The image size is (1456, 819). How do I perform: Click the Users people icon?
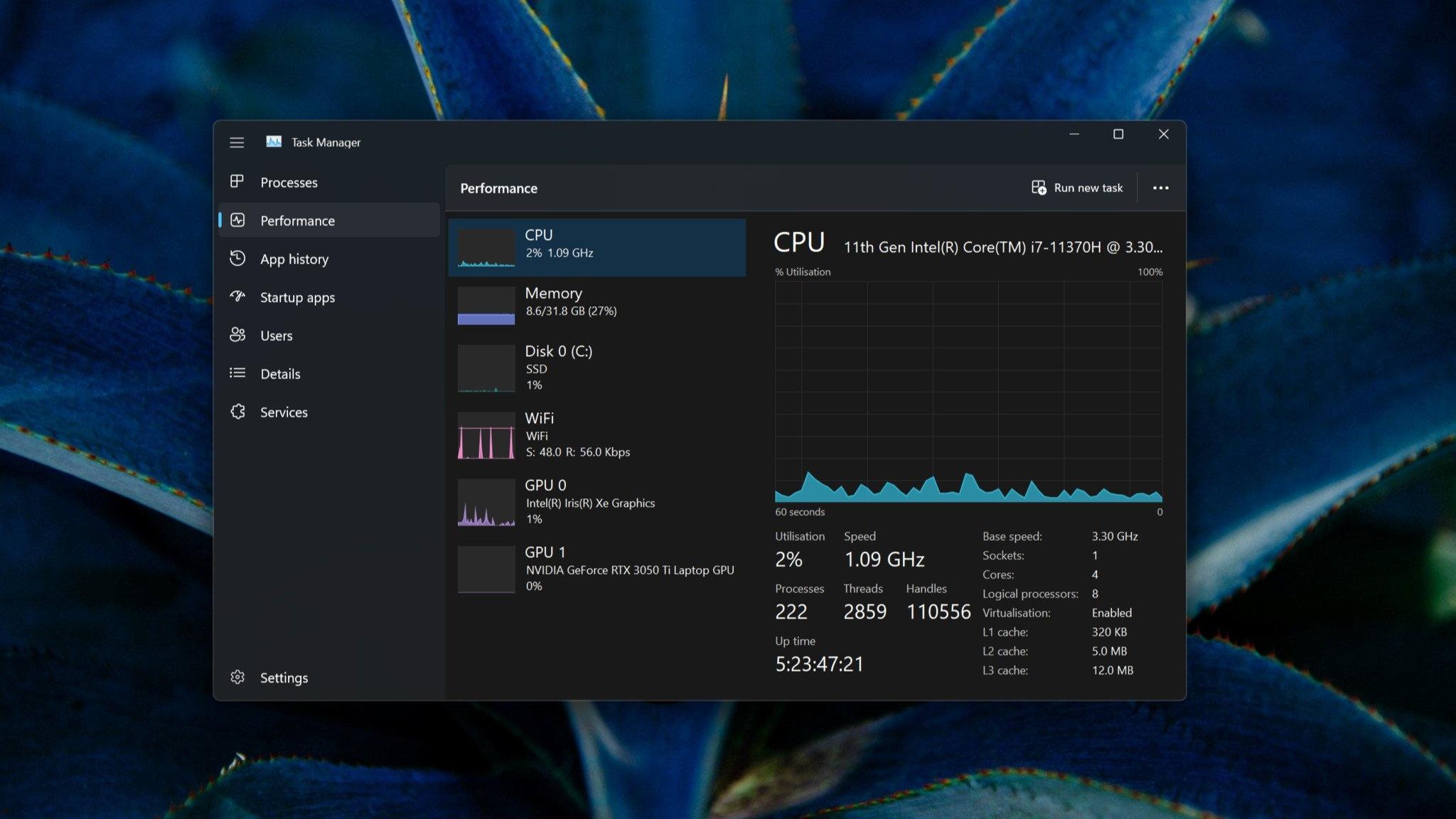pyautogui.click(x=237, y=335)
